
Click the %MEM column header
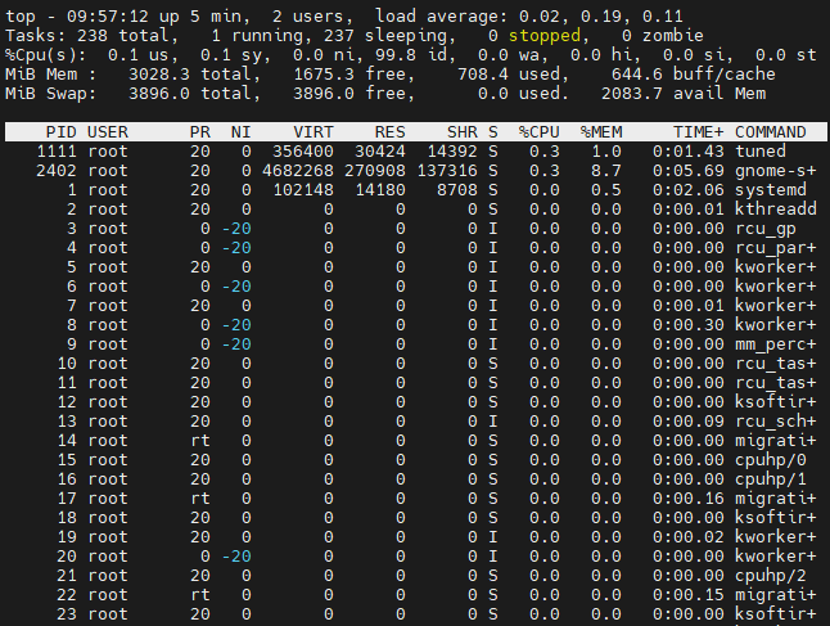click(x=601, y=132)
